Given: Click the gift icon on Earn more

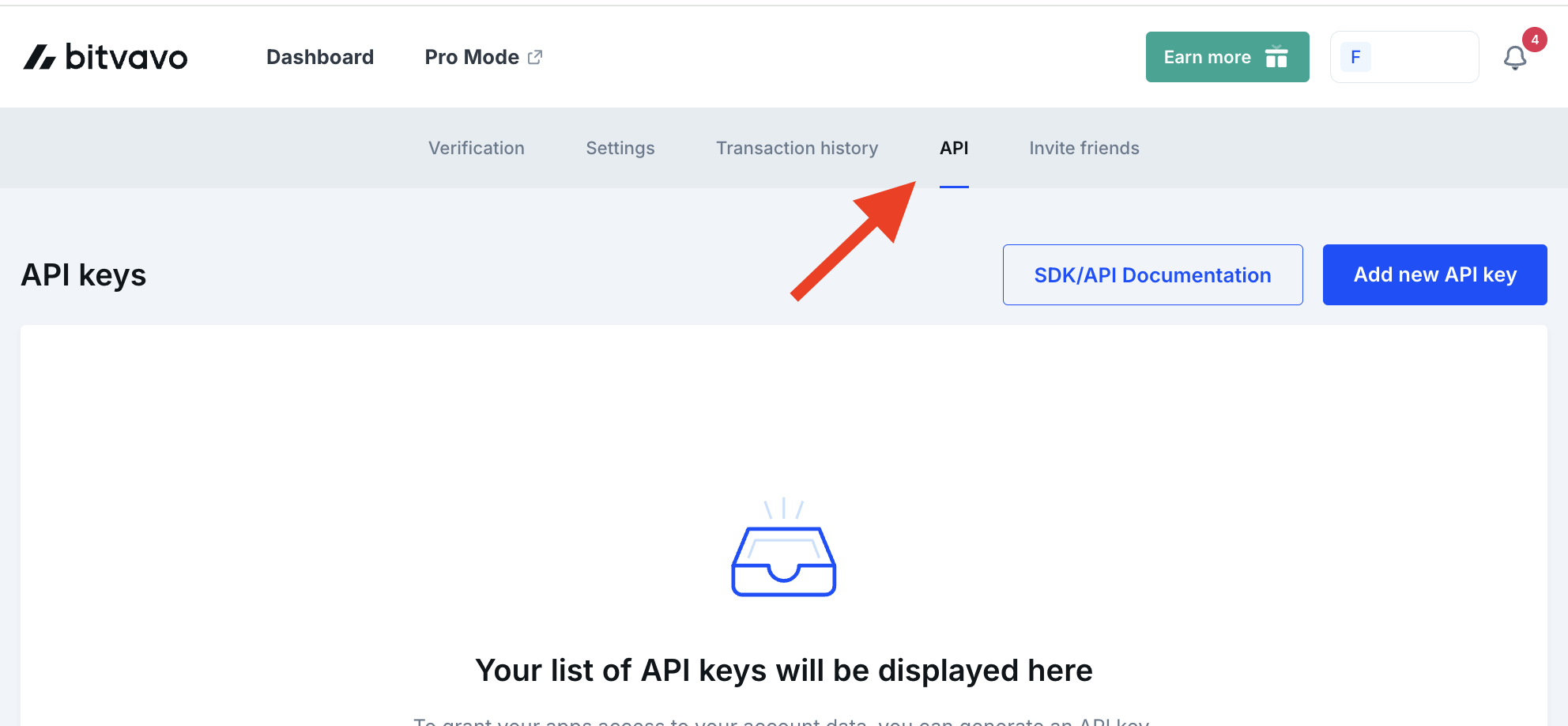Looking at the screenshot, I should pos(1276,57).
